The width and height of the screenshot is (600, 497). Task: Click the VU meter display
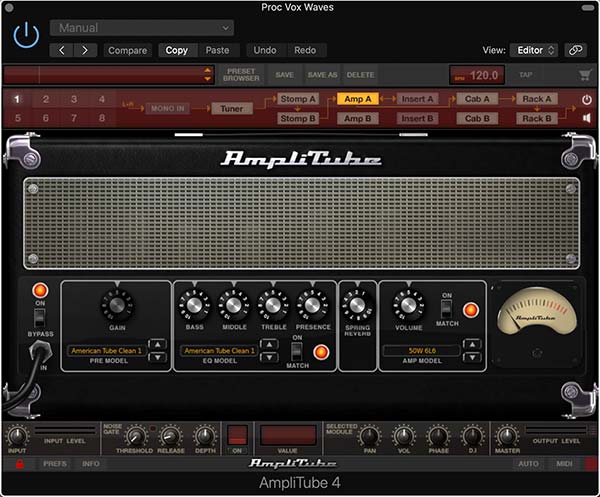(536, 310)
